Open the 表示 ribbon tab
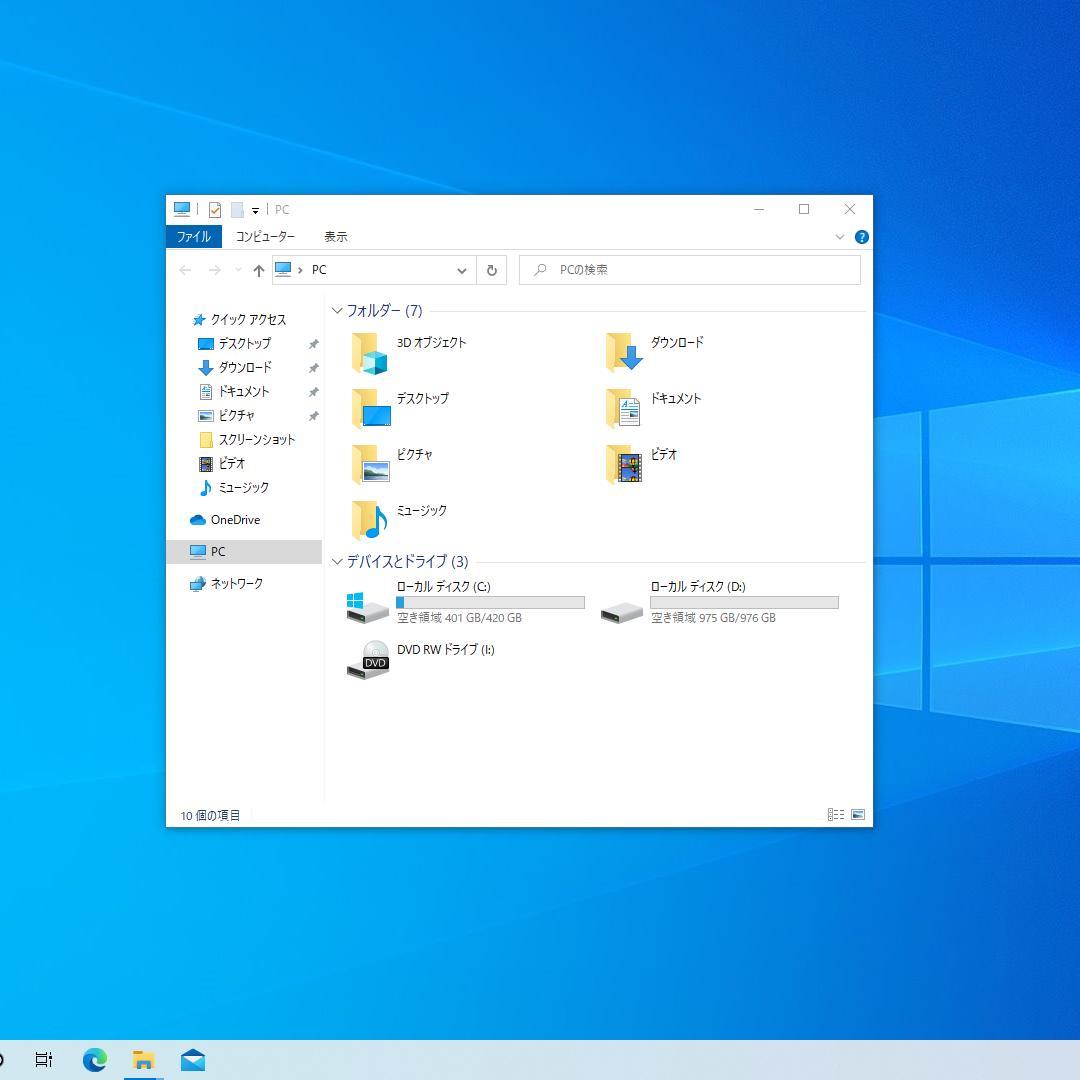Viewport: 1080px width, 1080px height. [335, 236]
